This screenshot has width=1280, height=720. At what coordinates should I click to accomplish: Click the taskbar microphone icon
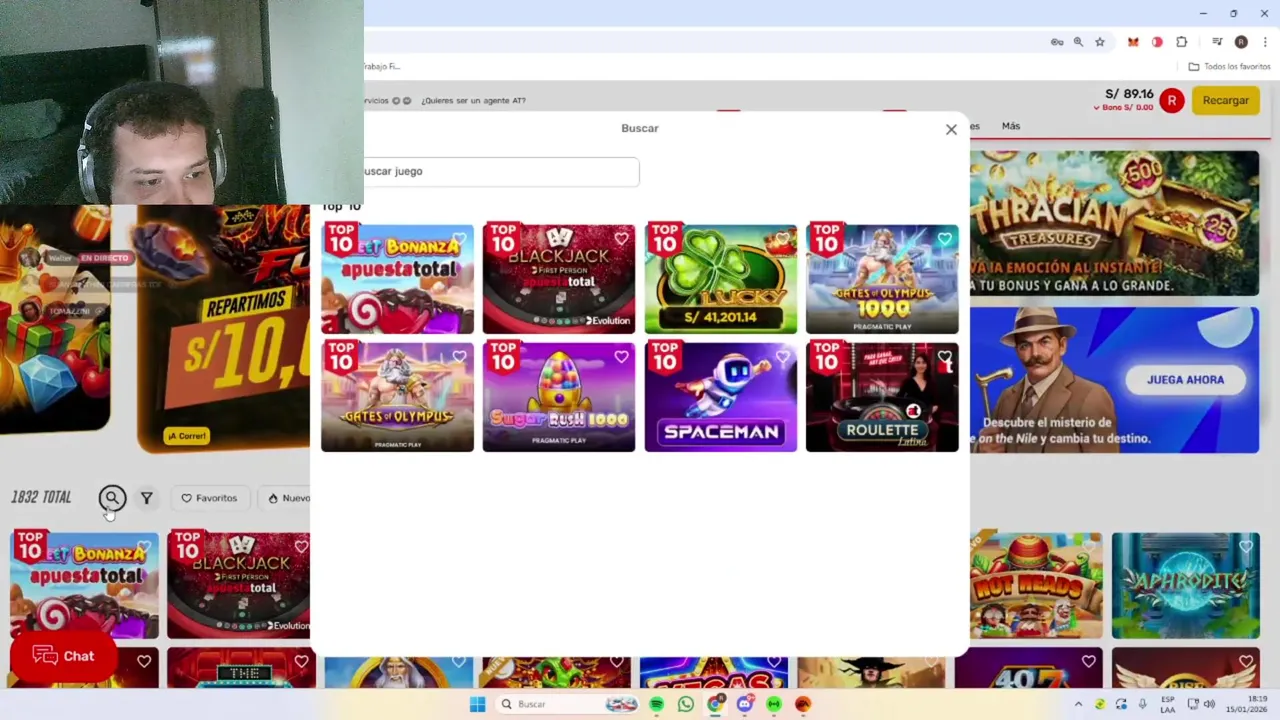(1142, 704)
